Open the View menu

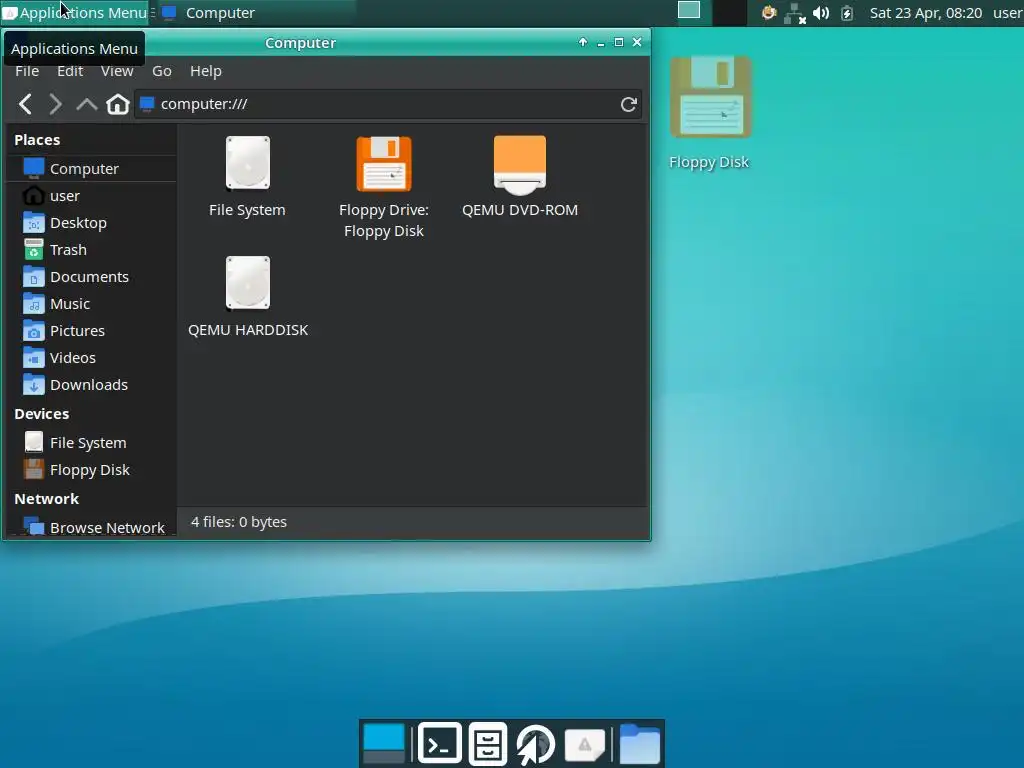pos(117,71)
